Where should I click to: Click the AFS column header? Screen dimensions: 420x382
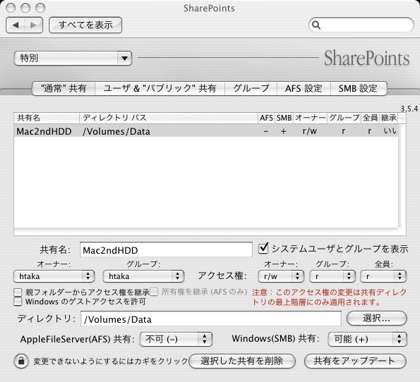click(x=266, y=118)
